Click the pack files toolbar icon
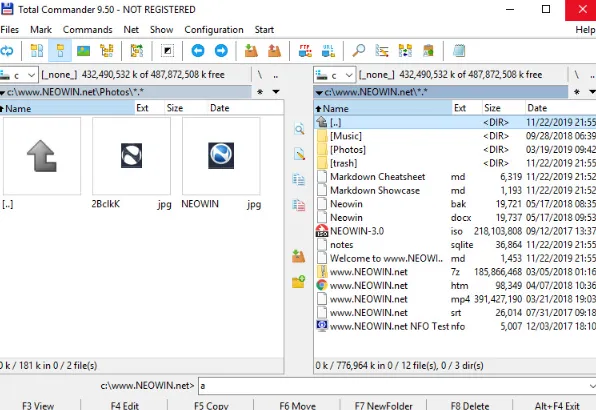Image resolution: width=596 pixels, height=410 pixels. click(251, 51)
